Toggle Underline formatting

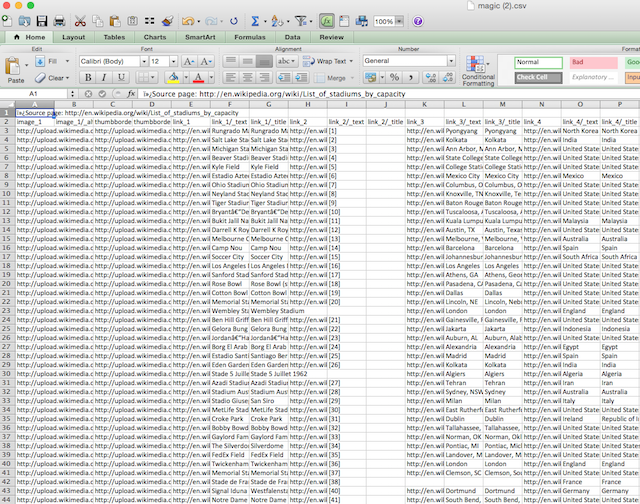point(121,77)
